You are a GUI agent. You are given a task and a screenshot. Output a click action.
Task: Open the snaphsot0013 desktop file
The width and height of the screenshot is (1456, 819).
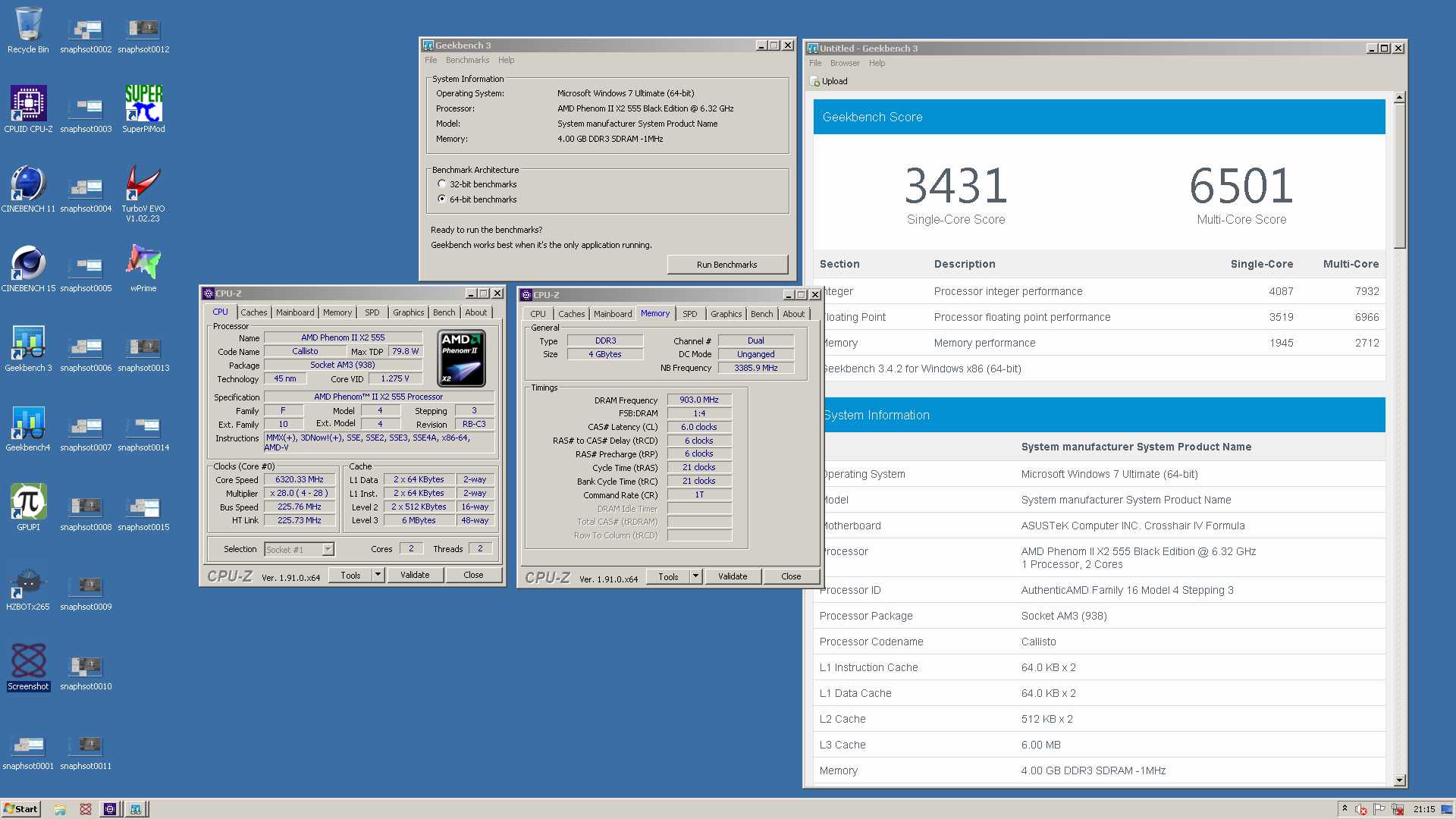[143, 355]
